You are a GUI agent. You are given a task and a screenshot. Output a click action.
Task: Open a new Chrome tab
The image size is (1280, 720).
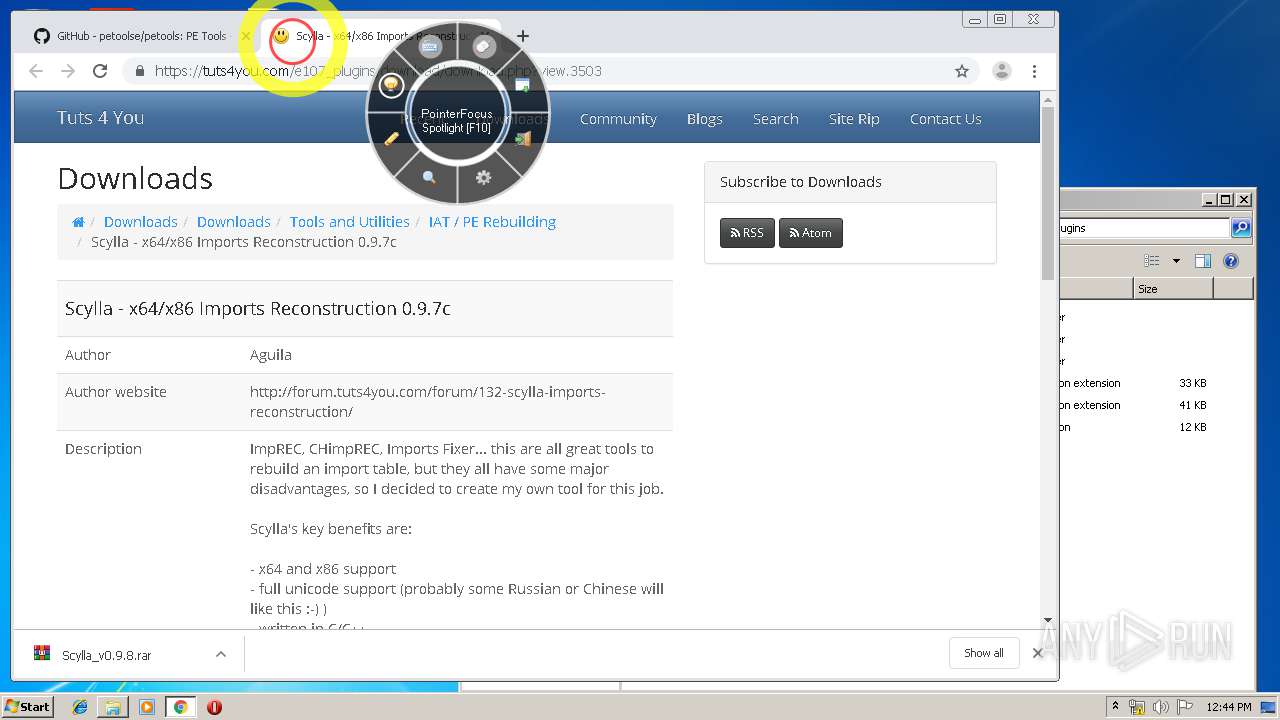(x=523, y=36)
